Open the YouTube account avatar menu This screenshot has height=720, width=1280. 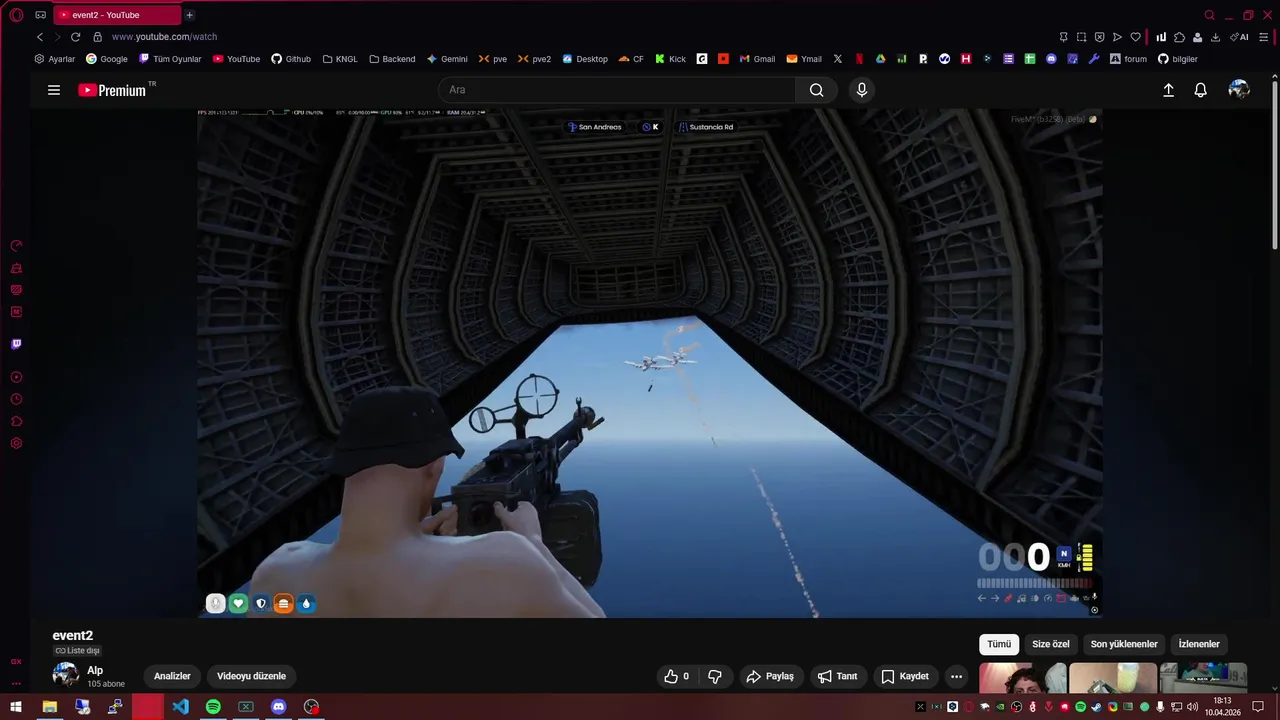click(1239, 90)
